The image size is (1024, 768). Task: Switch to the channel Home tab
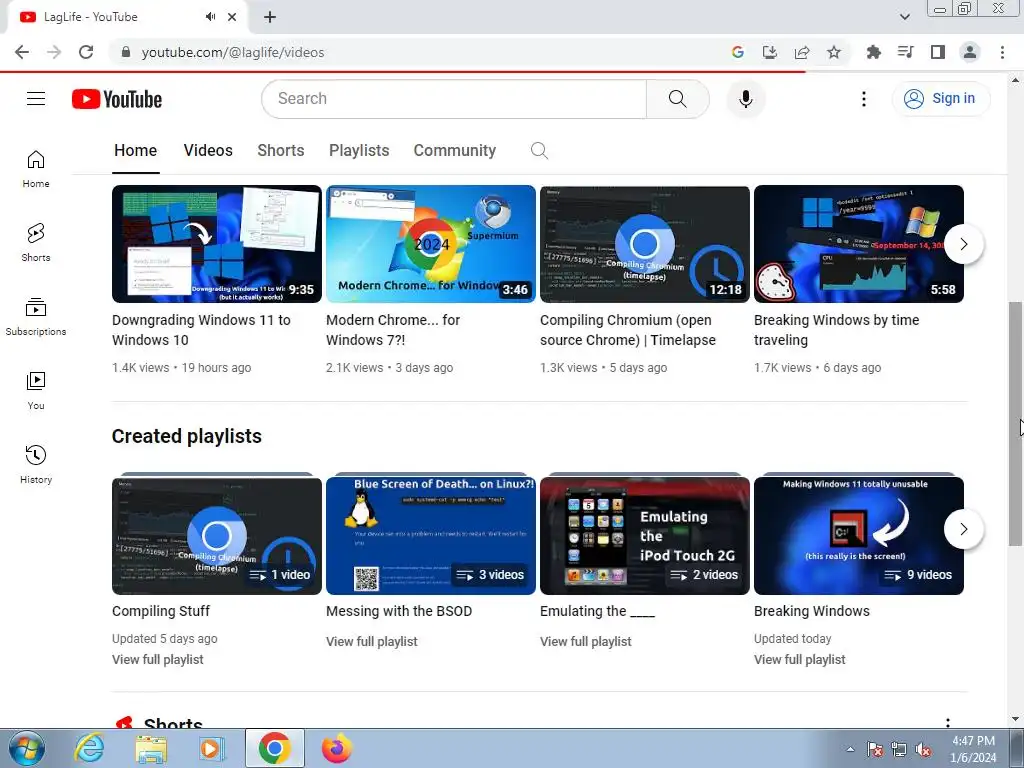click(135, 151)
